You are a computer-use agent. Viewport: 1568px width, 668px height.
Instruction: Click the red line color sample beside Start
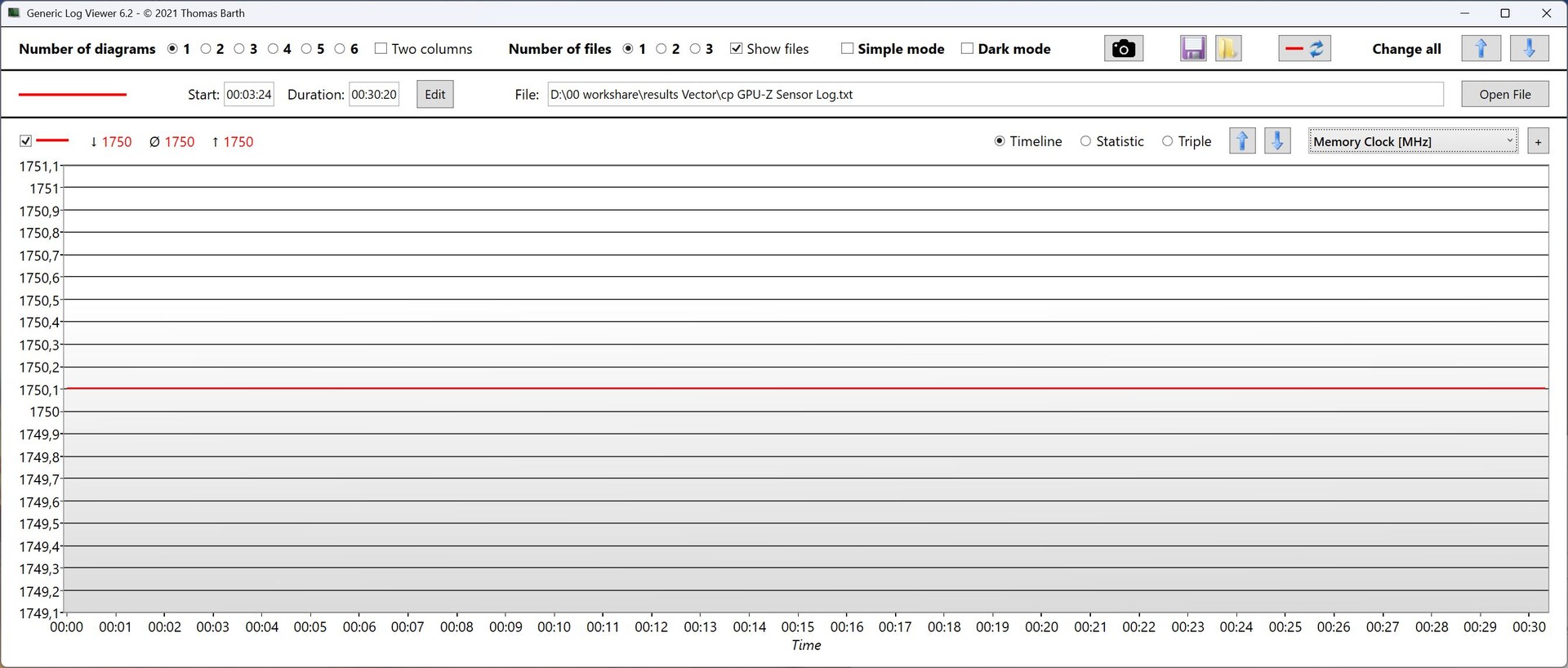click(x=73, y=95)
